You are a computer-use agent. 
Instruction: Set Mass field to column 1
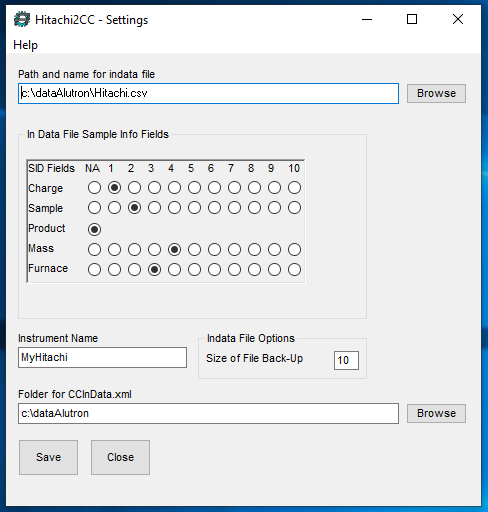(x=114, y=249)
